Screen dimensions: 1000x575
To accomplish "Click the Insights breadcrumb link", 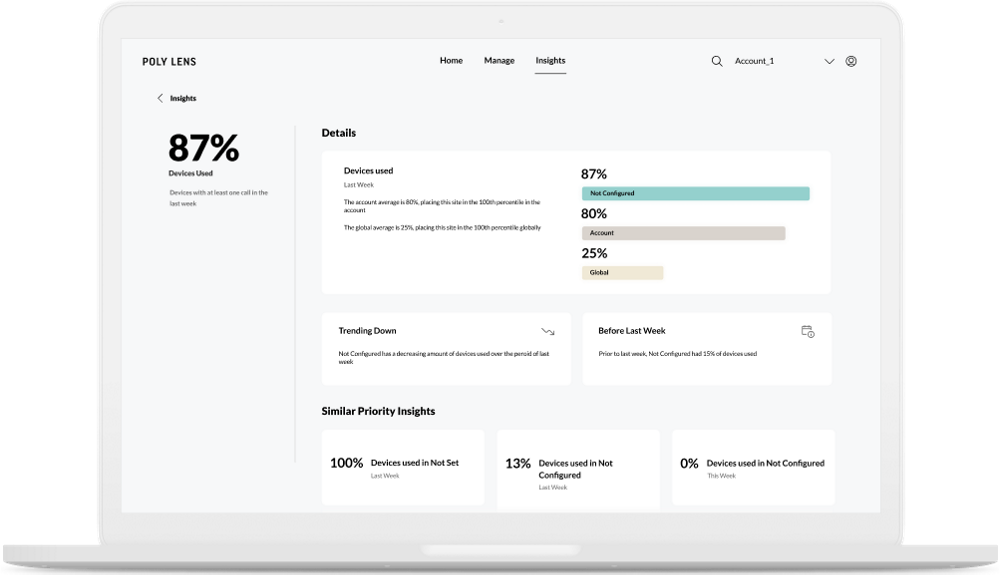I will [x=183, y=99].
